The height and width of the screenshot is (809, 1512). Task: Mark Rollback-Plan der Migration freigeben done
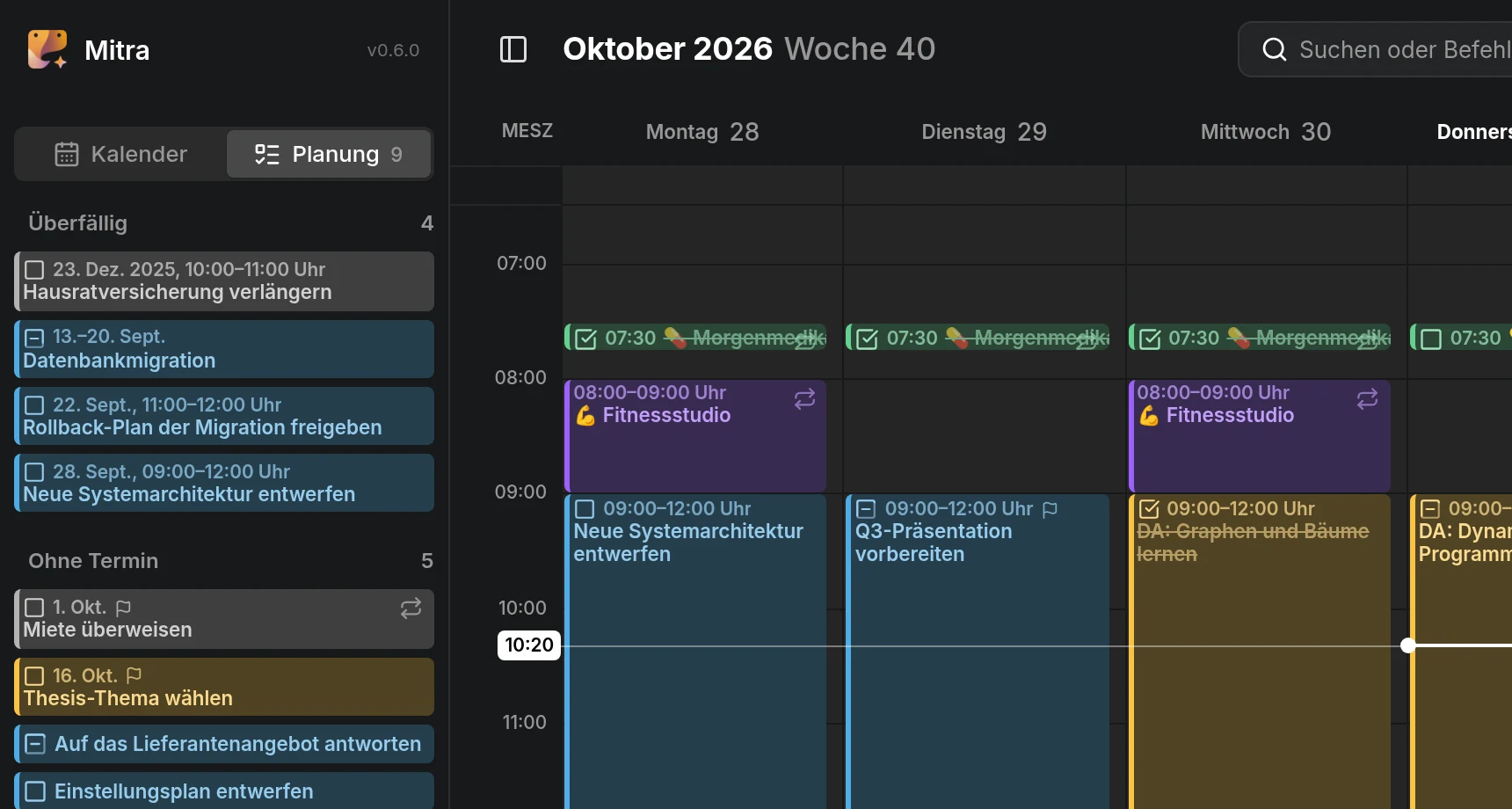point(34,404)
